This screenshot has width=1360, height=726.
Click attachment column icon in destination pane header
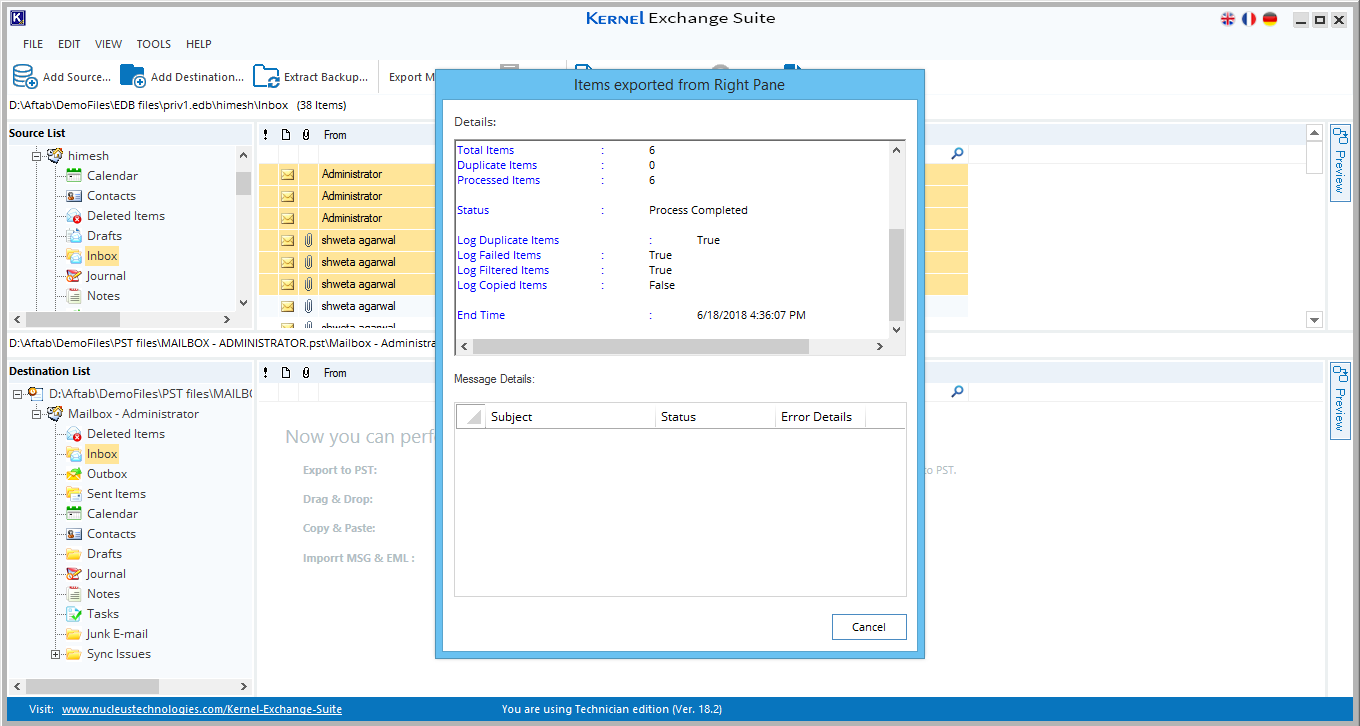306,373
